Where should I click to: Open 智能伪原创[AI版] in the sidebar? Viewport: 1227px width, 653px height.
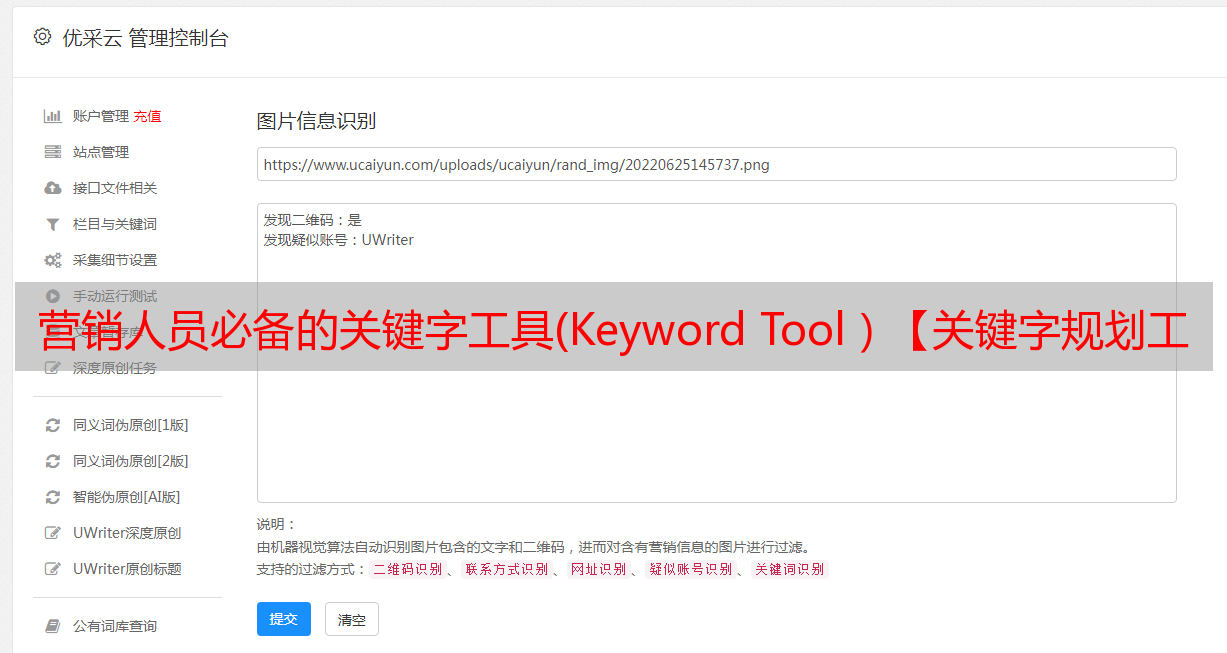pyautogui.click(x=127, y=497)
